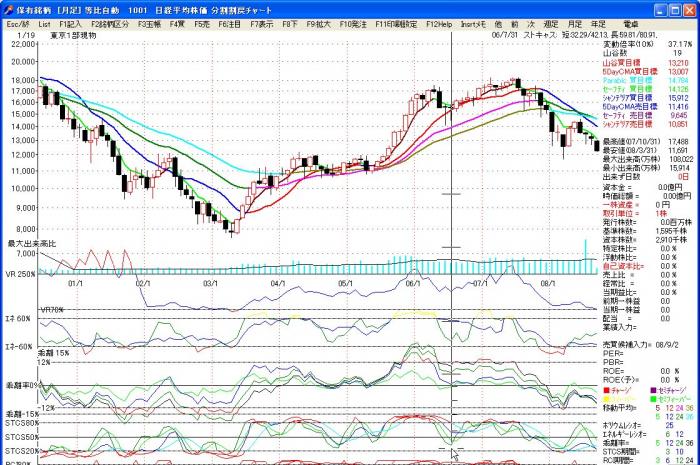The height and width of the screenshot is (465, 700).
Task: Switch to yearly chart 年足
Action: tap(598, 24)
